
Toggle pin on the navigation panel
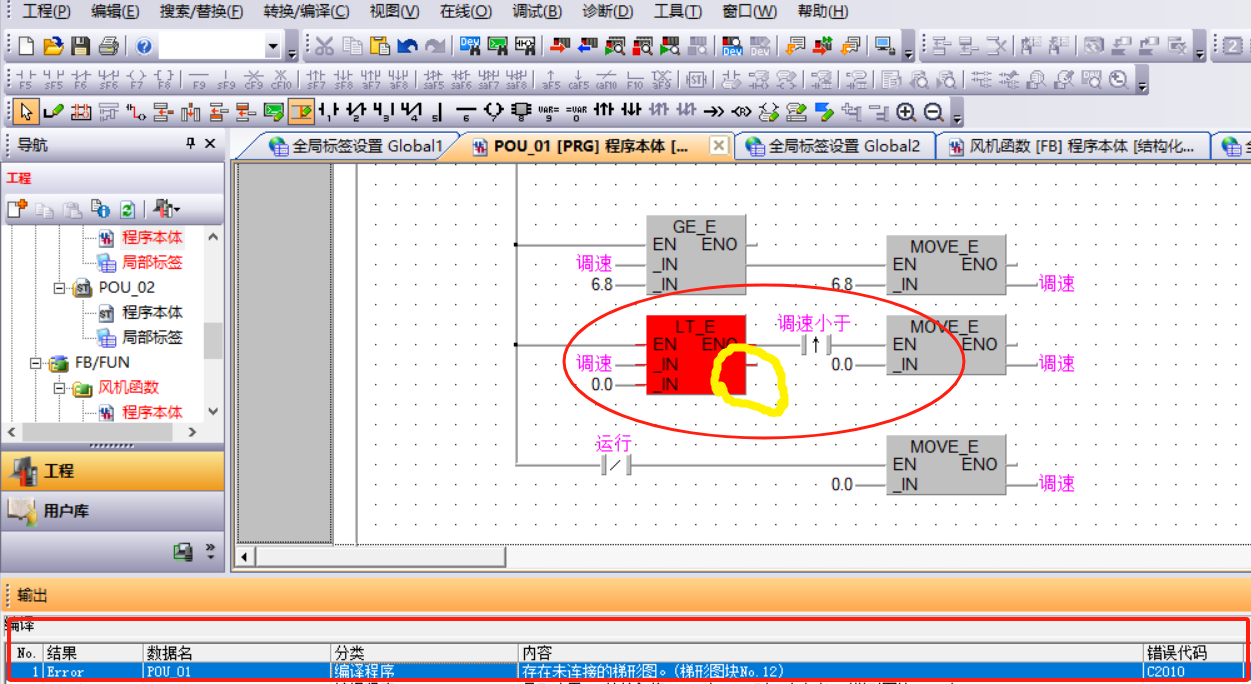191,144
